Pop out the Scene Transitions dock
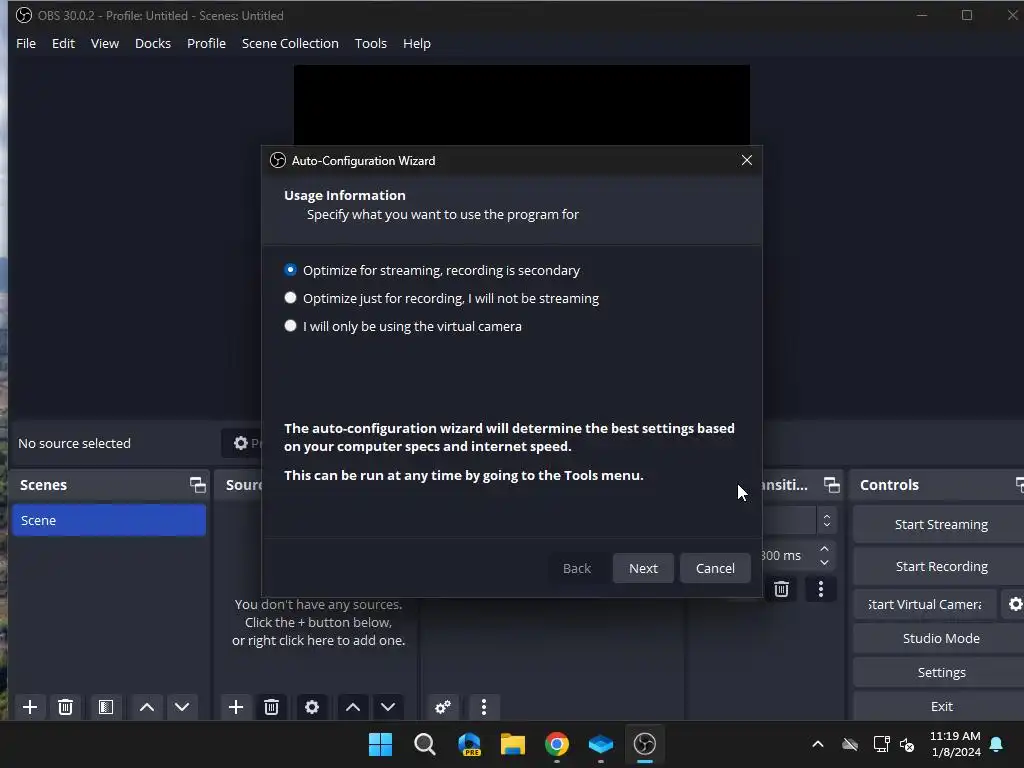Viewport: 1024px width, 768px height. click(831, 485)
